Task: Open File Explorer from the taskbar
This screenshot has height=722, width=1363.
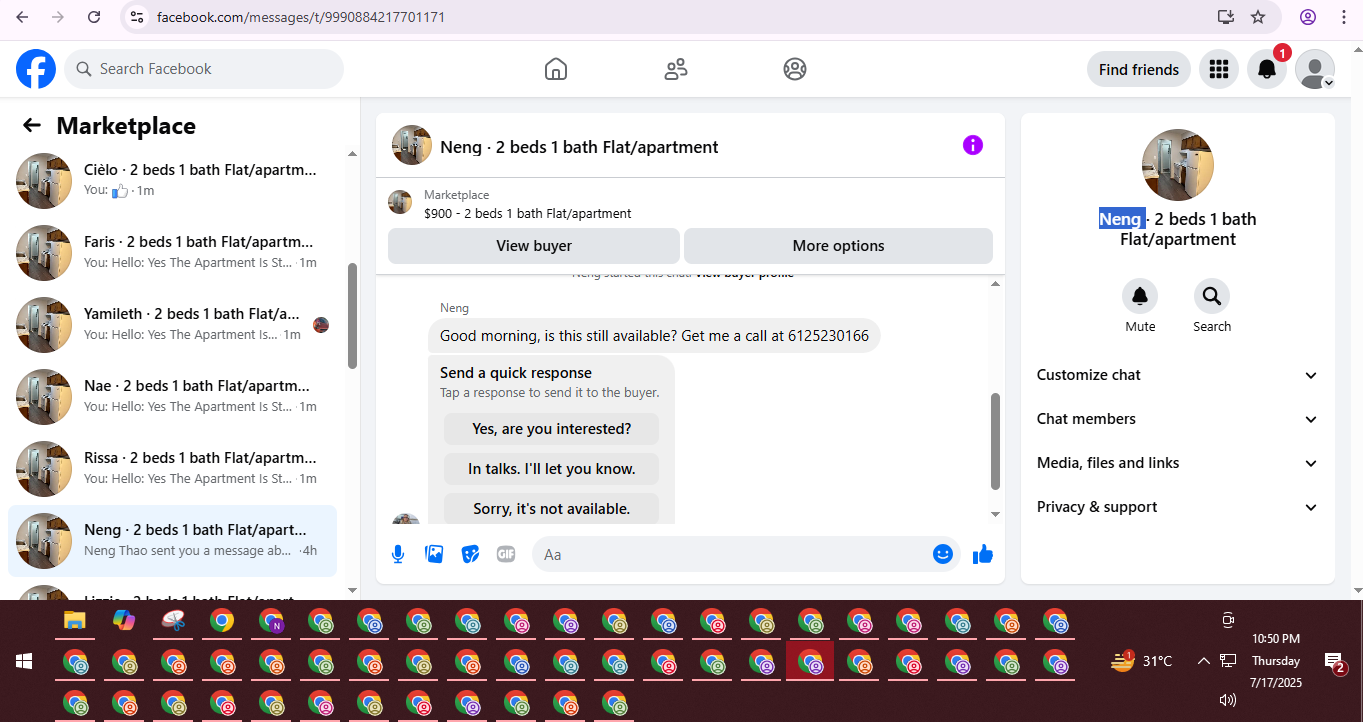Action: click(x=74, y=621)
